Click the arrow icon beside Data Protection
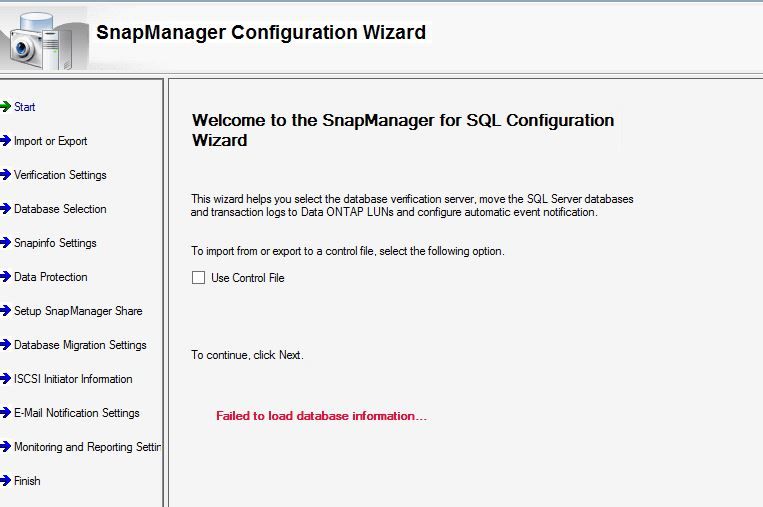This screenshot has height=507, width=763. [x=5, y=277]
